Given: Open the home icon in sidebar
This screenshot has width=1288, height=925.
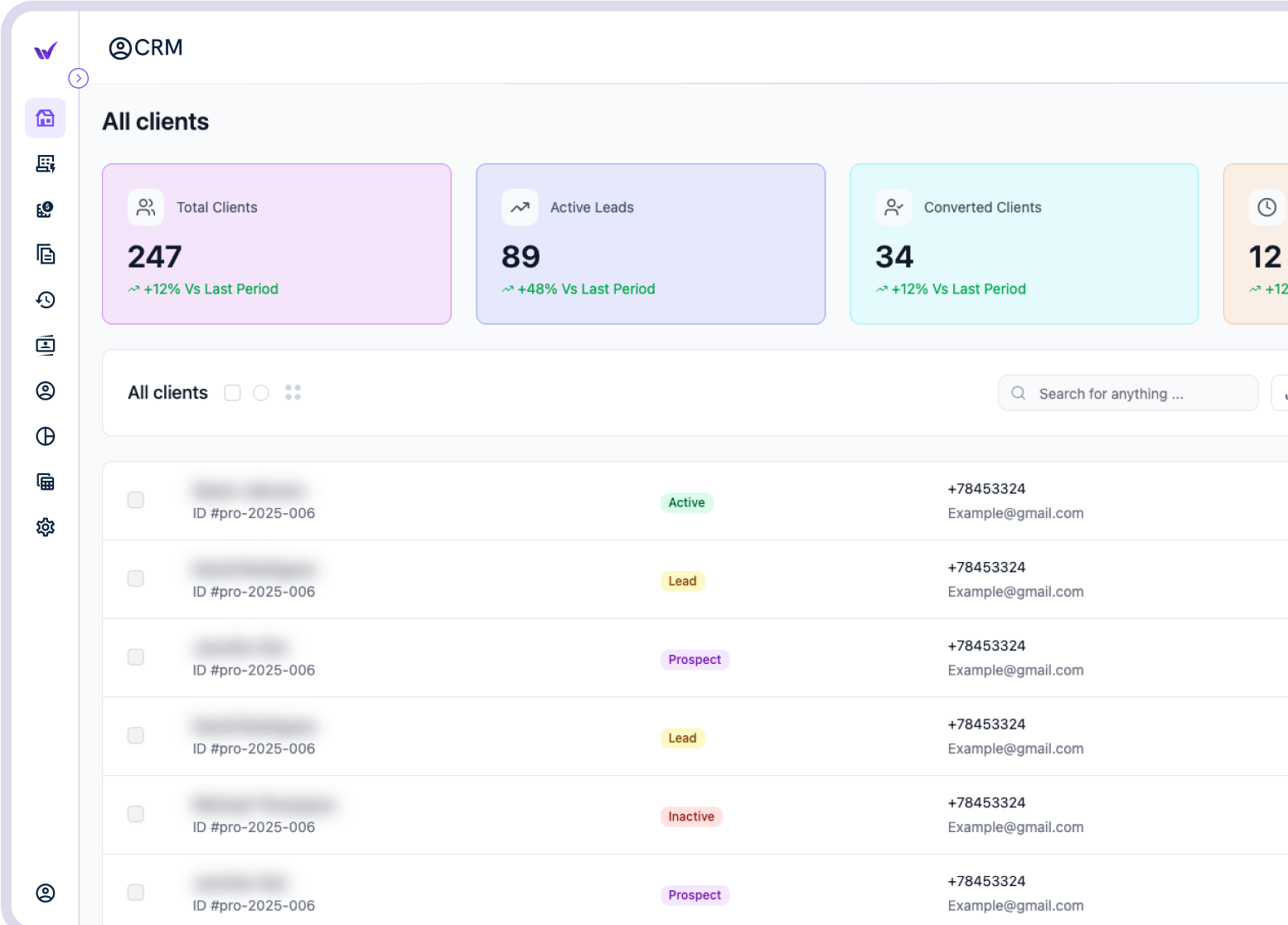Looking at the screenshot, I should pyautogui.click(x=46, y=118).
